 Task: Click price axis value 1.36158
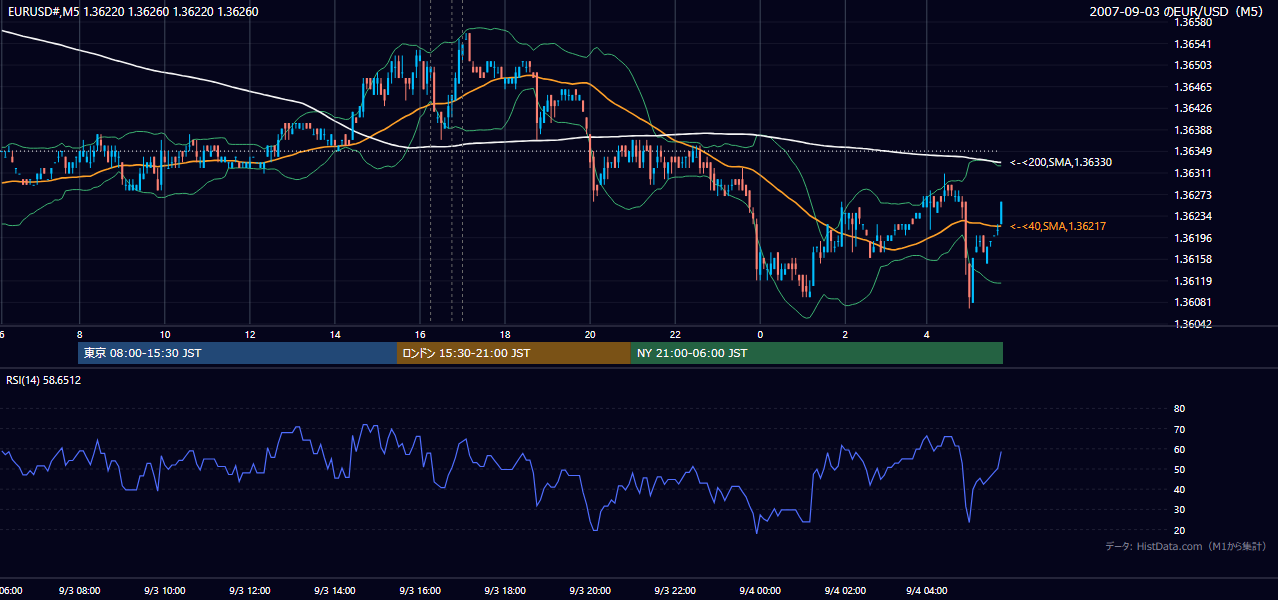point(1192,259)
